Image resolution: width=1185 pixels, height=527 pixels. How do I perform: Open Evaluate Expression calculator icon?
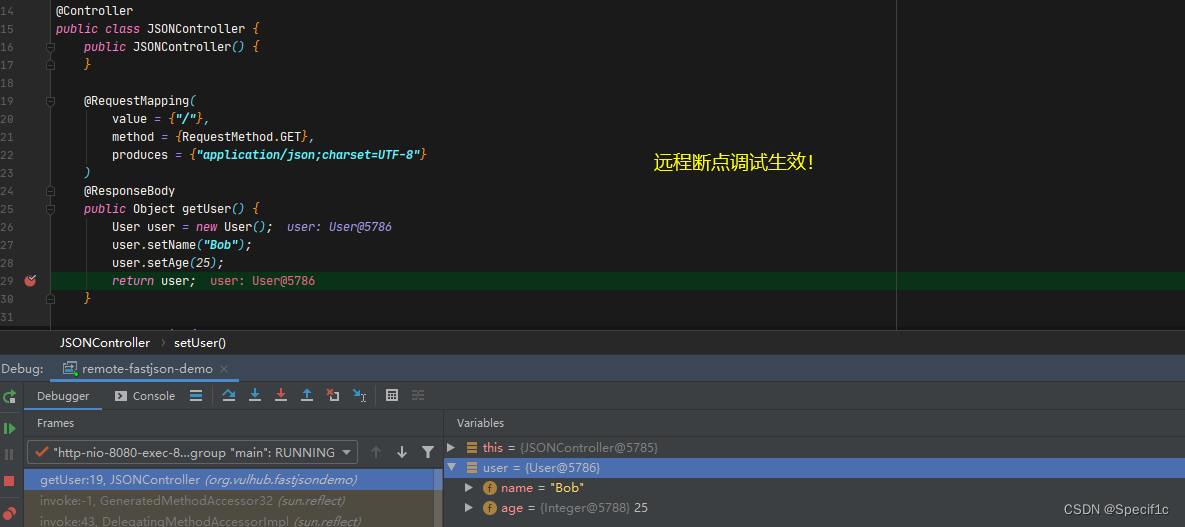point(391,395)
